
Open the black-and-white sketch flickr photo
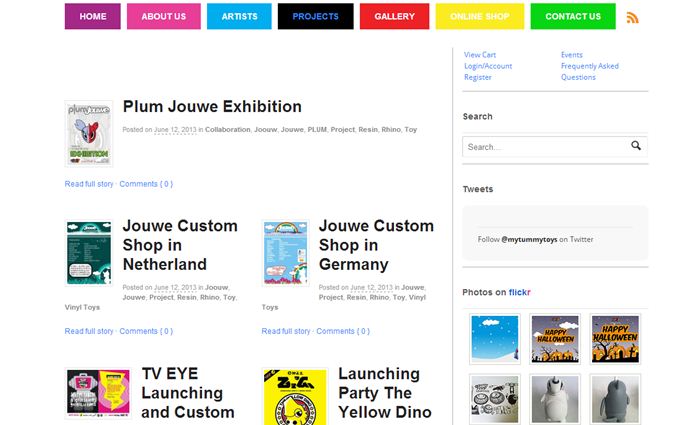[495, 399]
